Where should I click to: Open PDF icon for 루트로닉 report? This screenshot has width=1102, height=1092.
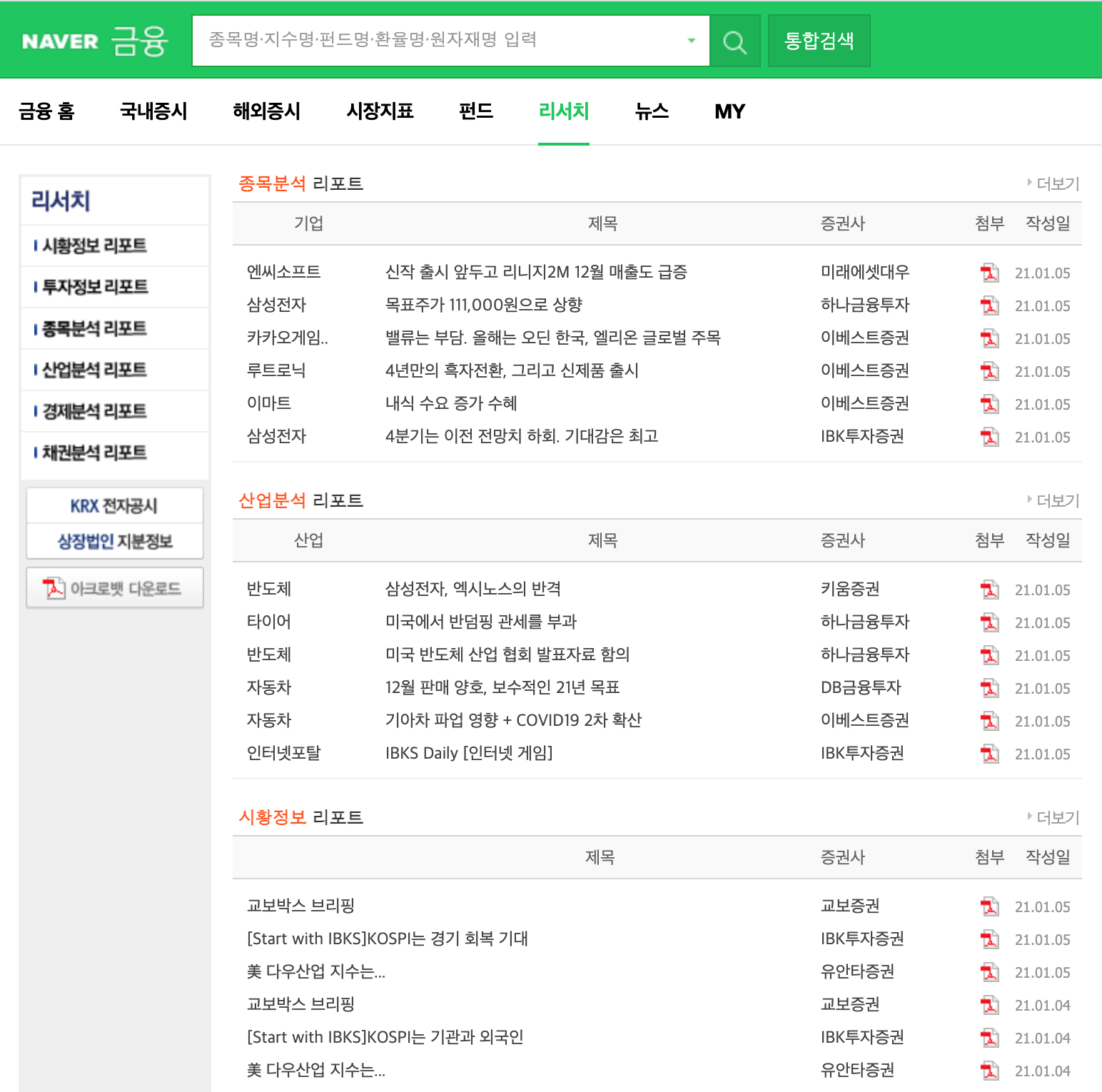pos(989,371)
